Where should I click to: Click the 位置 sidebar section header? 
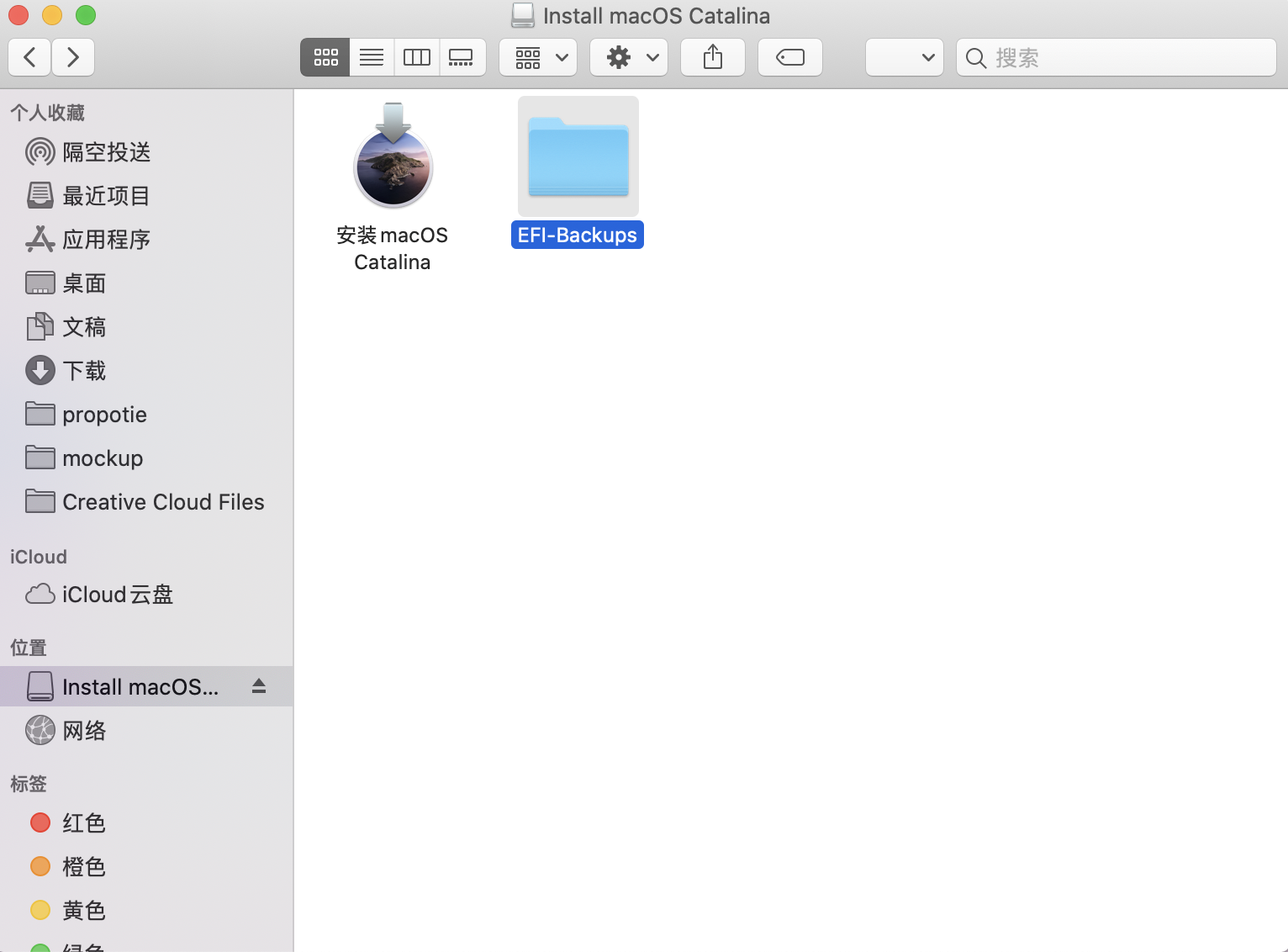[29, 648]
